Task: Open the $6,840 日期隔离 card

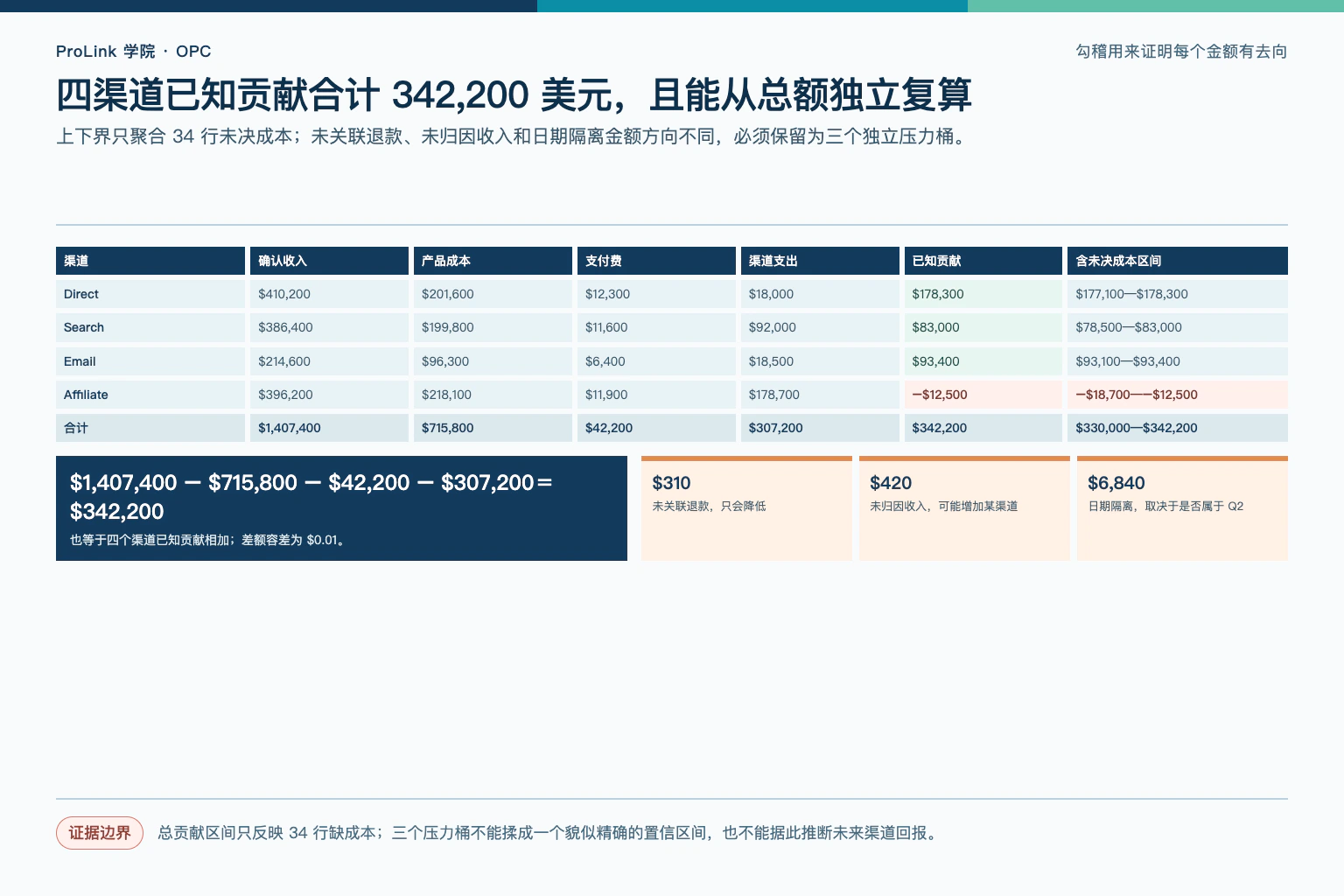Action: click(1182, 508)
